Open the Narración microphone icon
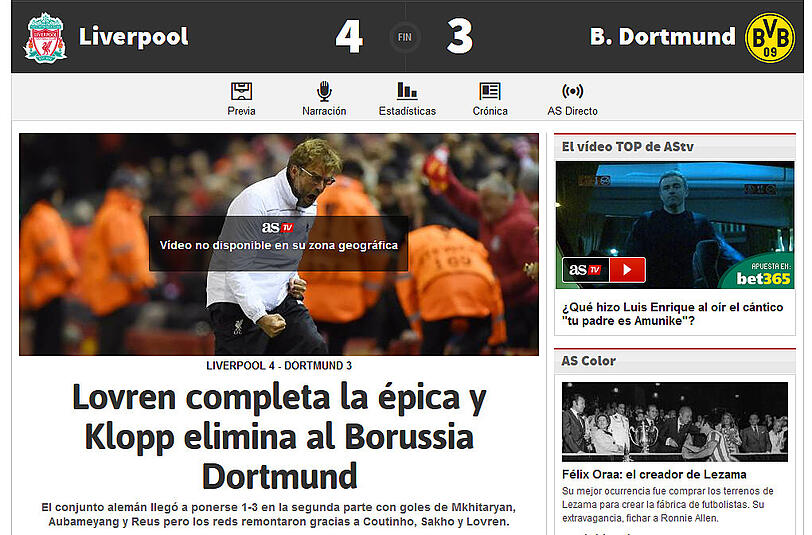Screen dimensions: 812x535 (x=324, y=91)
